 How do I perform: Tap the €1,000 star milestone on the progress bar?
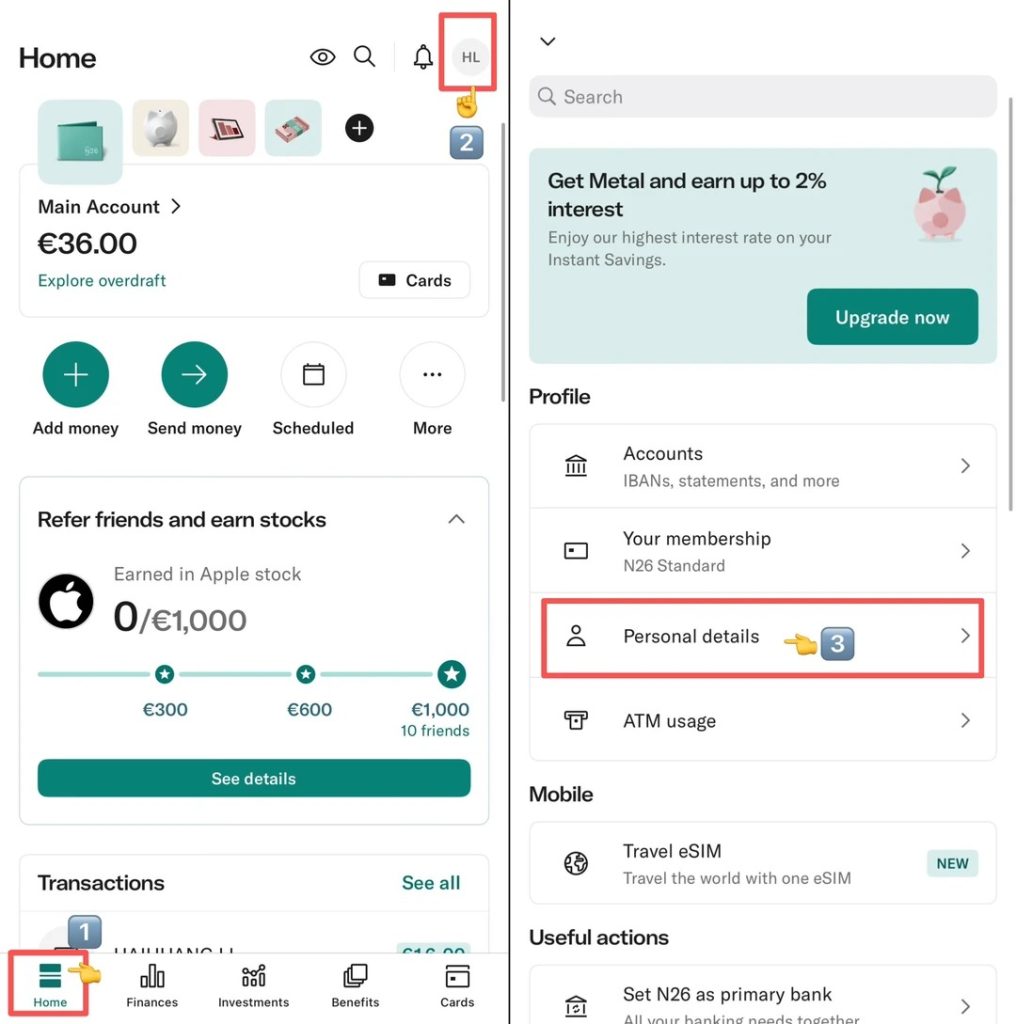tap(452, 674)
